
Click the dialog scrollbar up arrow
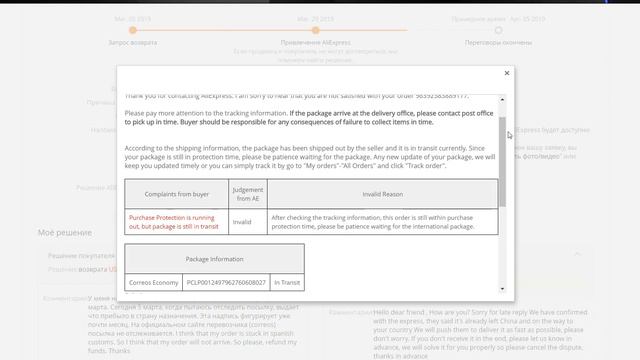click(x=502, y=99)
